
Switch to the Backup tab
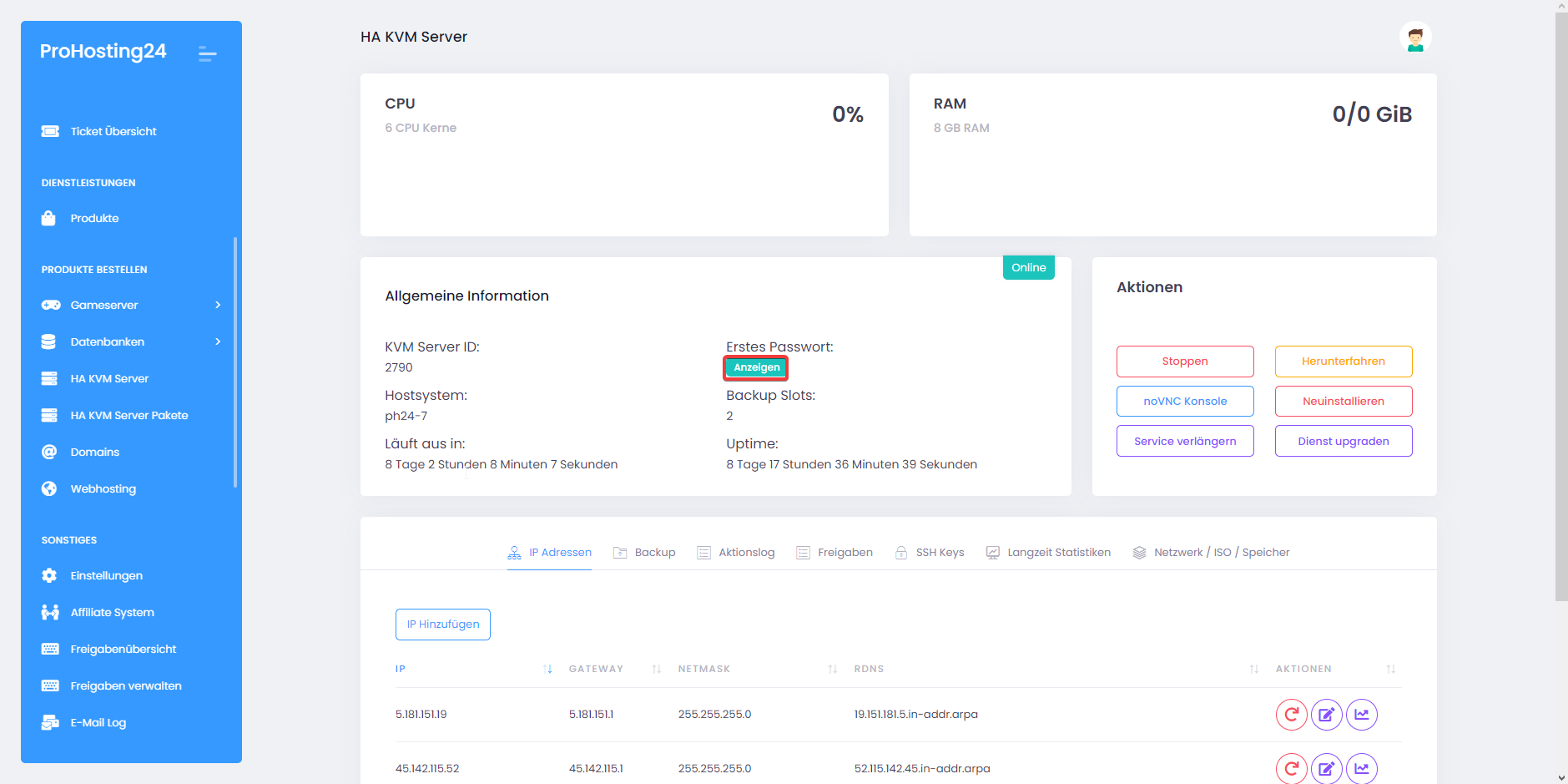pos(644,553)
